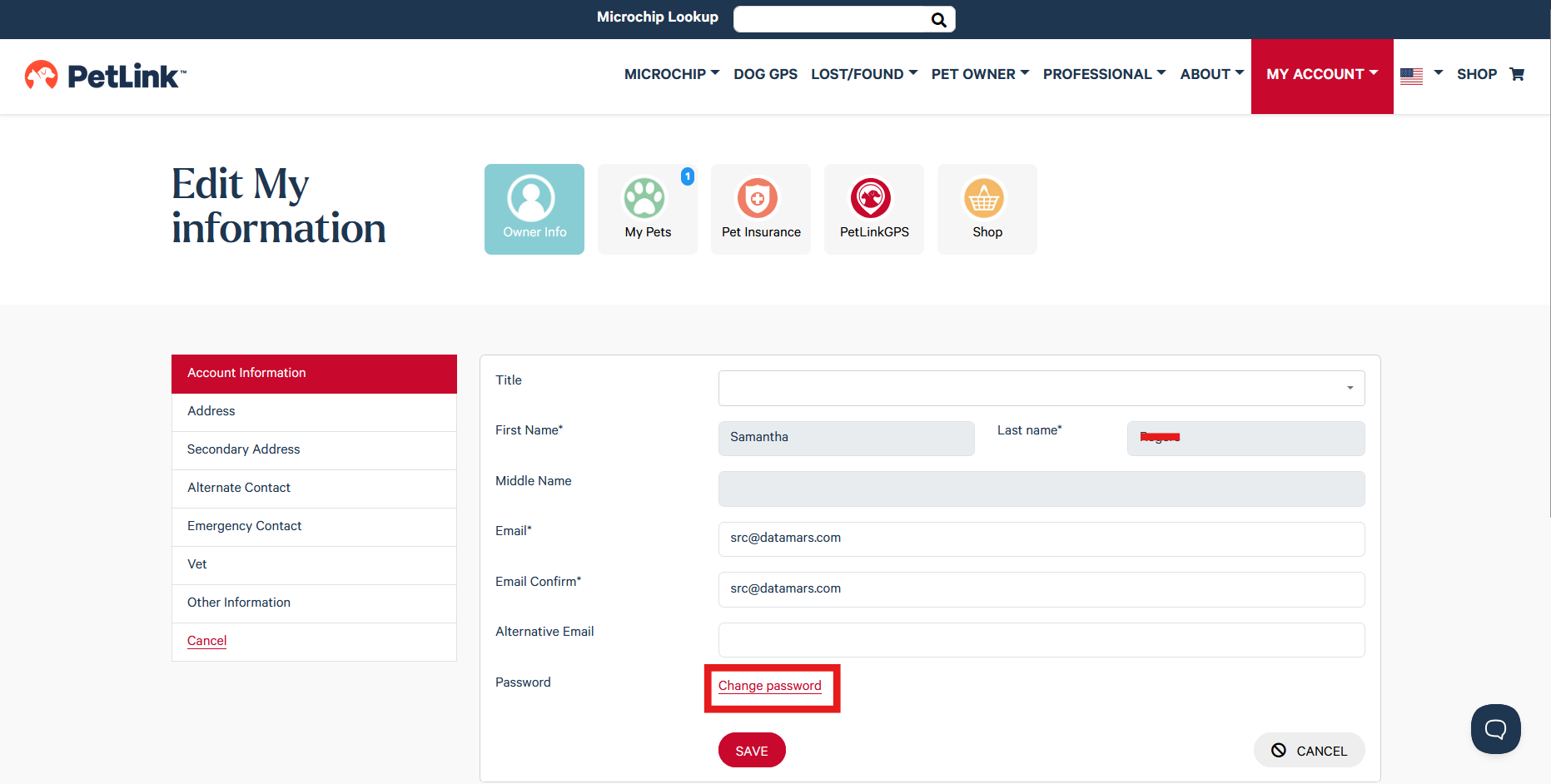Select Address in sidebar
This screenshot has width=1551, height=784.
[x=314, y=412]
